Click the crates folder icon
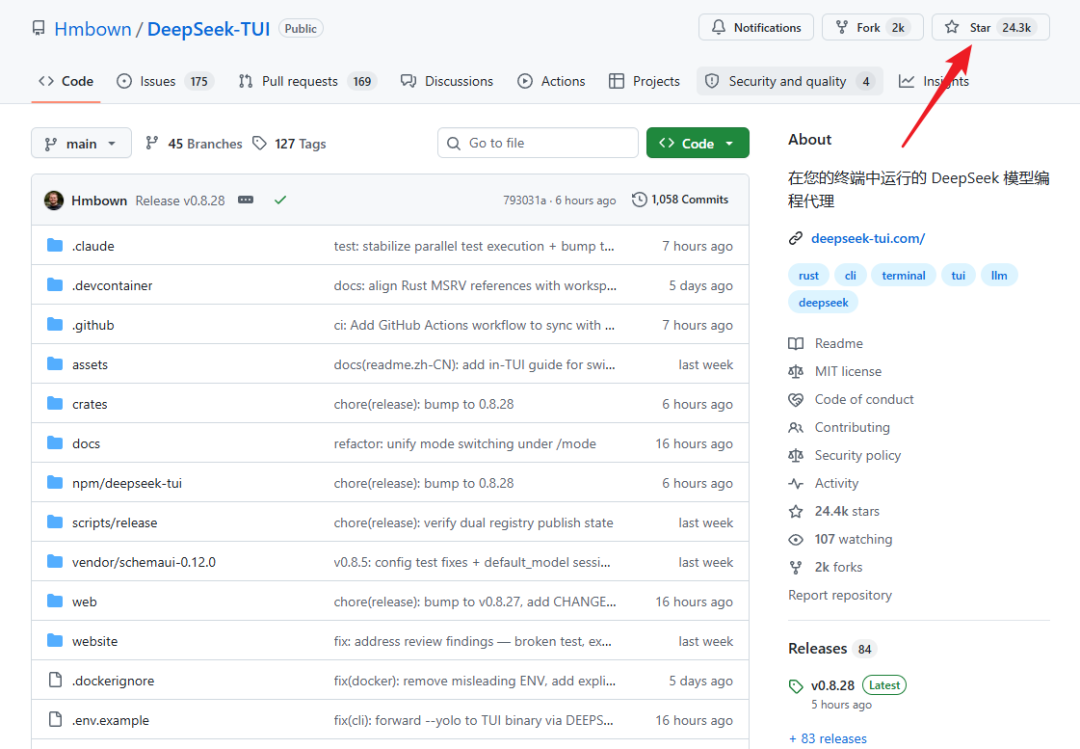Viewport: 1080px width, 749px height. (x=55, y=404)
